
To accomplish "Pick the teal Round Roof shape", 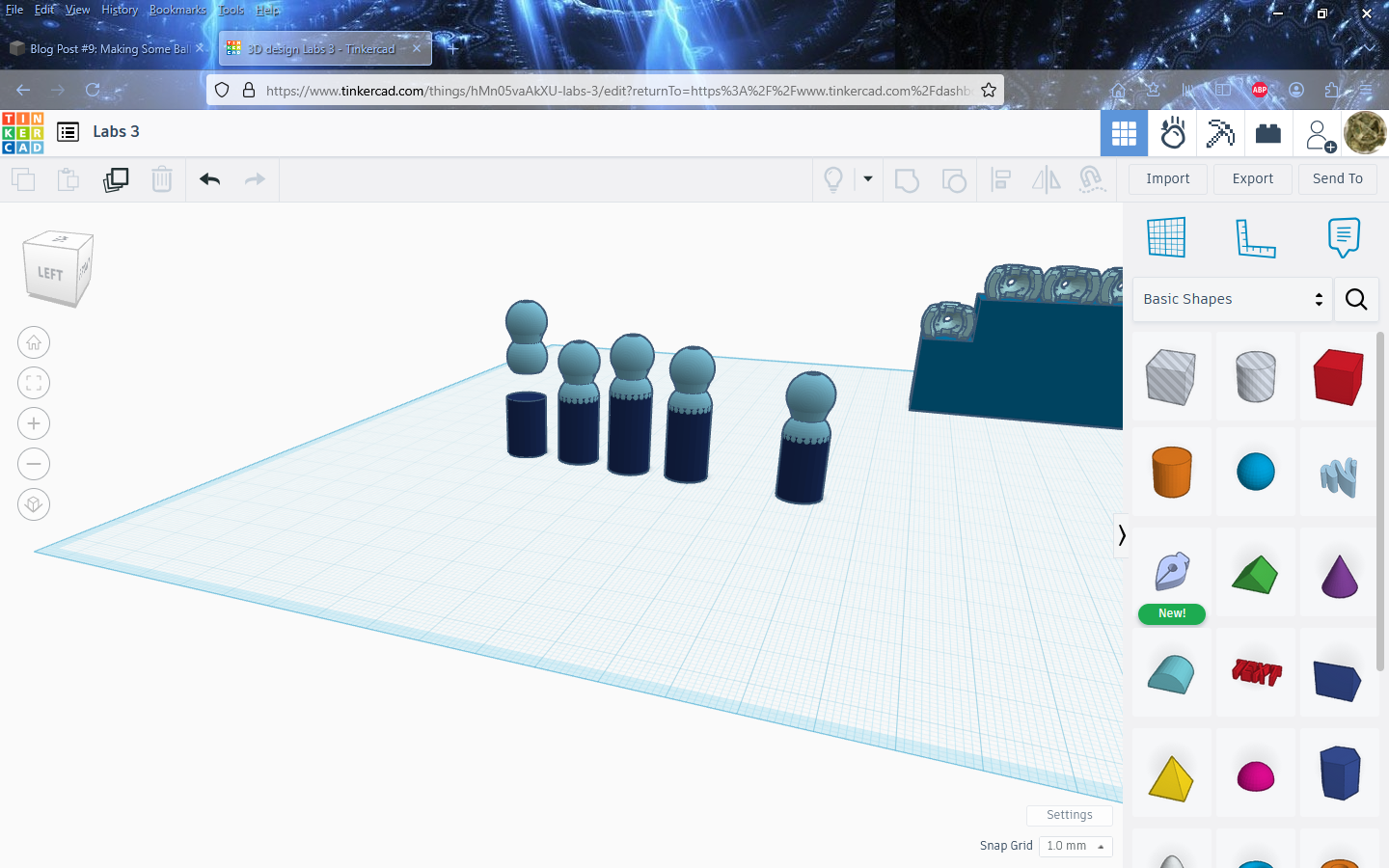I will pyautogui.click(x=1171, y=673).
